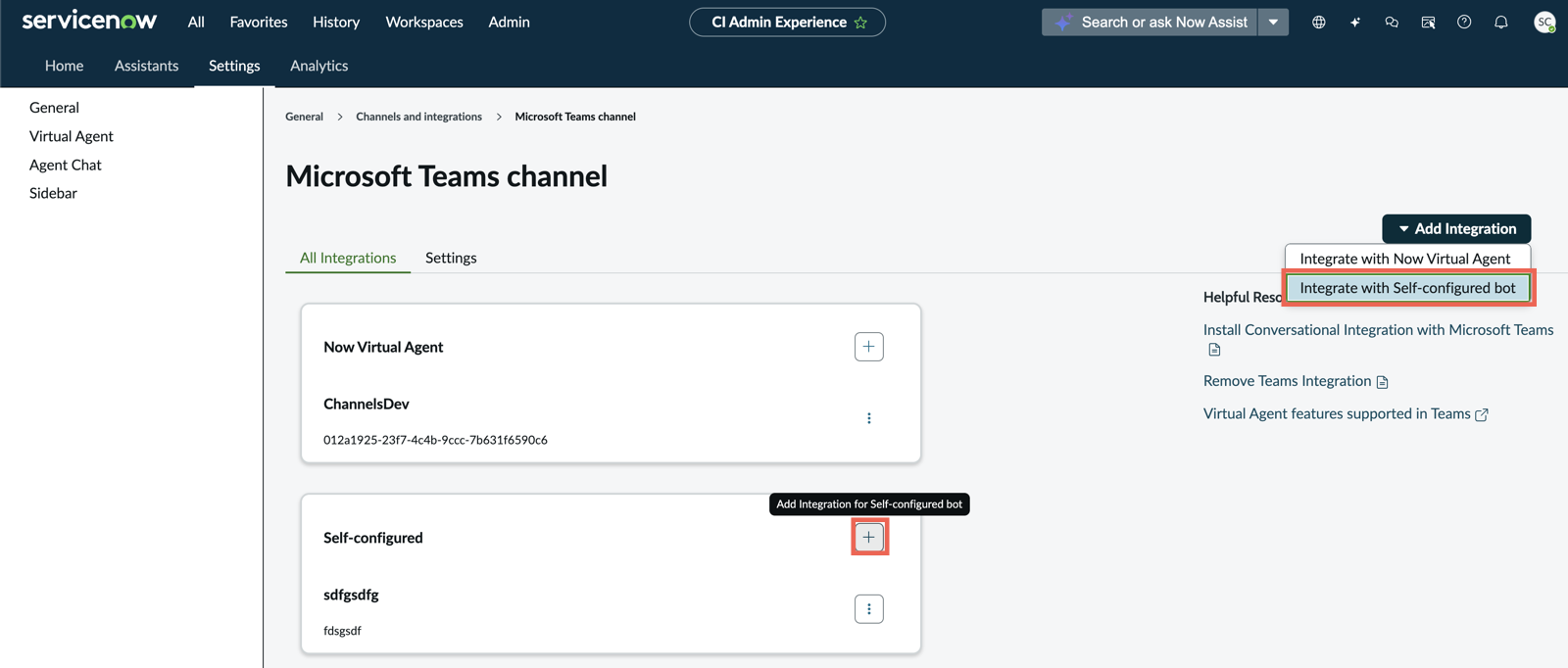Click the Channels and integrations breadcrumb
The height and width of the screenshot is (668, 1568).
[418, 117]
